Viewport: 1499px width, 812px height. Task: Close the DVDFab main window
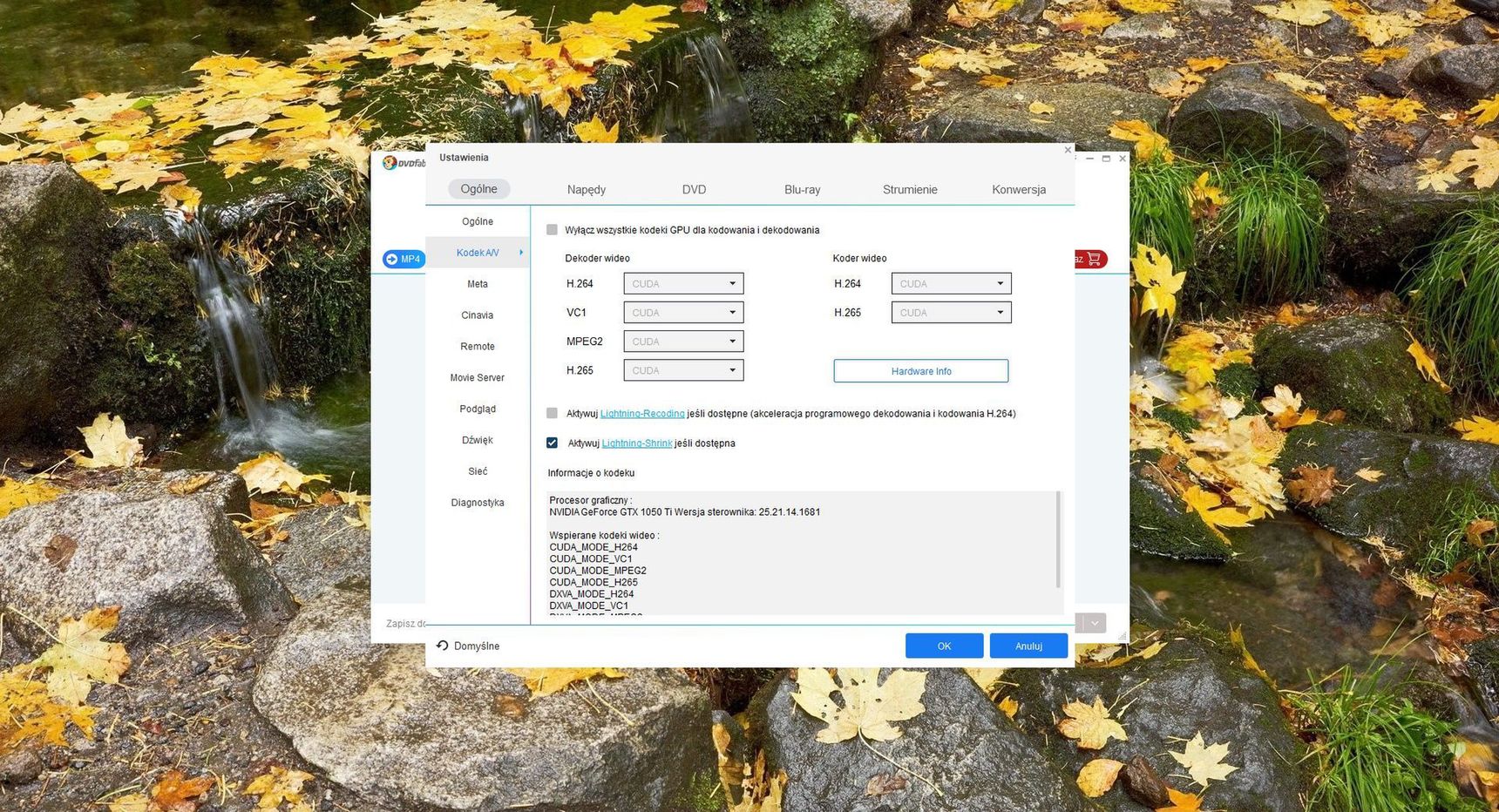[1123, 159]
